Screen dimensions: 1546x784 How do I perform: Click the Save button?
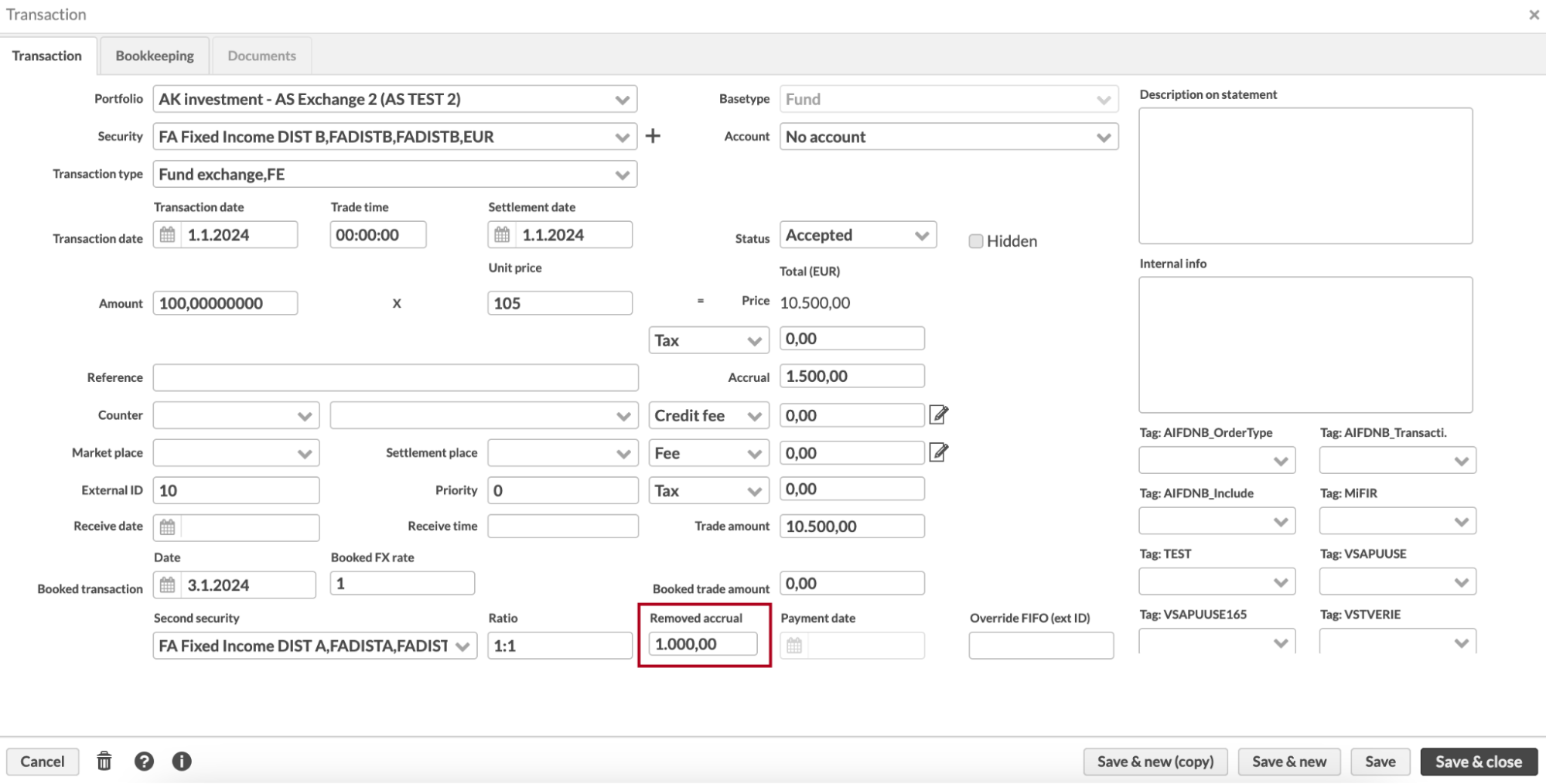point(1380,762)
